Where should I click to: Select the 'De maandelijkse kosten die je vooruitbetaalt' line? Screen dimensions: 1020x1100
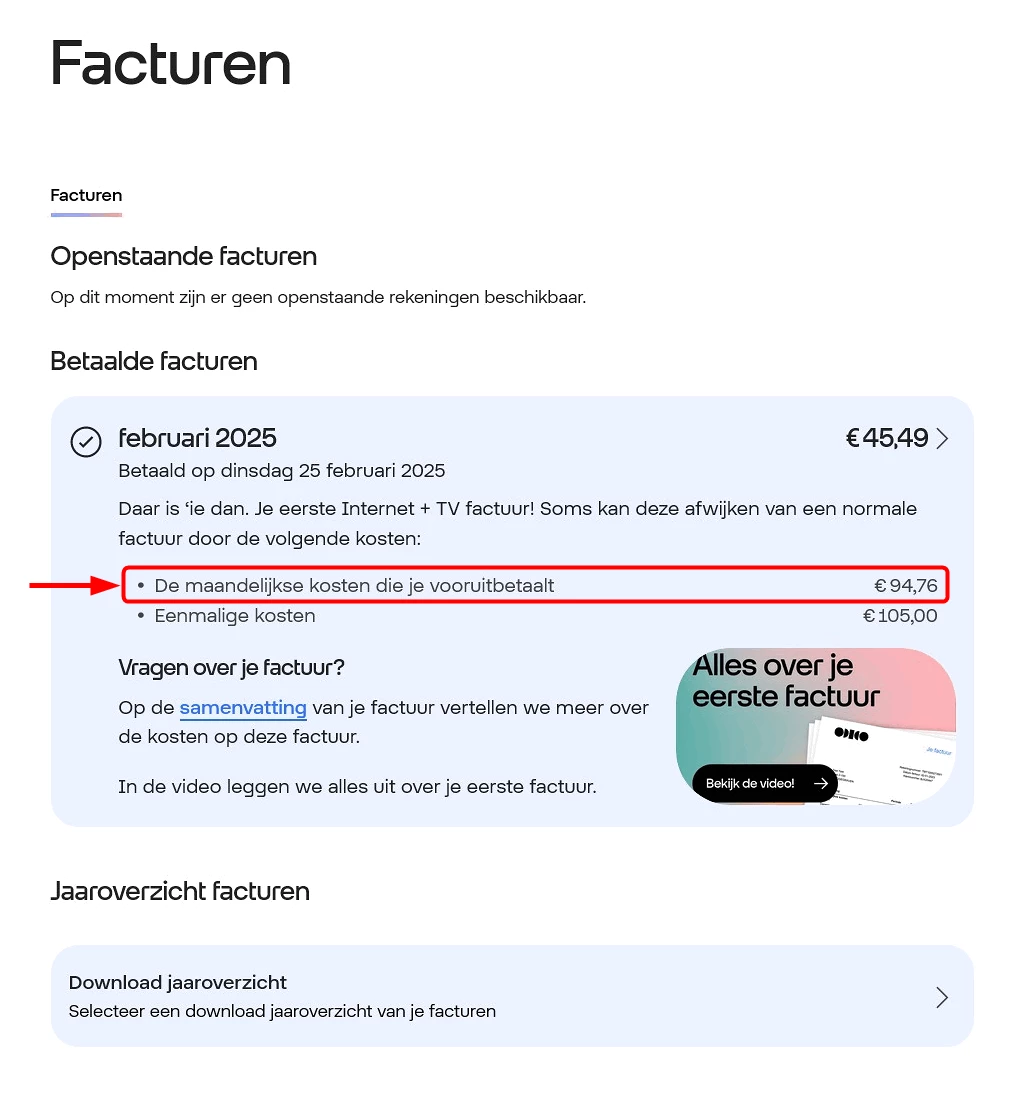click(x=354, y=586)
